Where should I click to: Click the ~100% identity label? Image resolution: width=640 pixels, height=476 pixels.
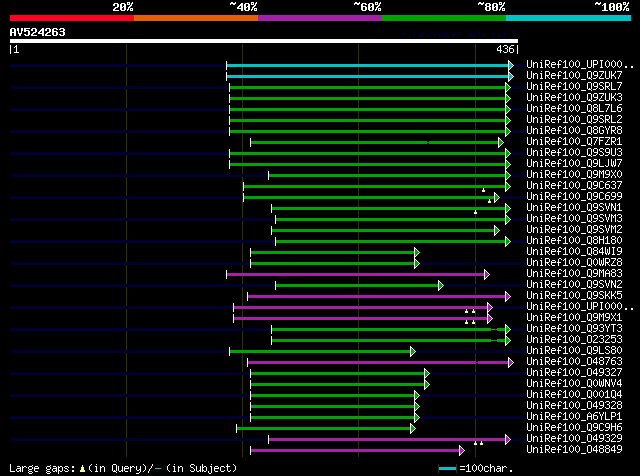611,7
